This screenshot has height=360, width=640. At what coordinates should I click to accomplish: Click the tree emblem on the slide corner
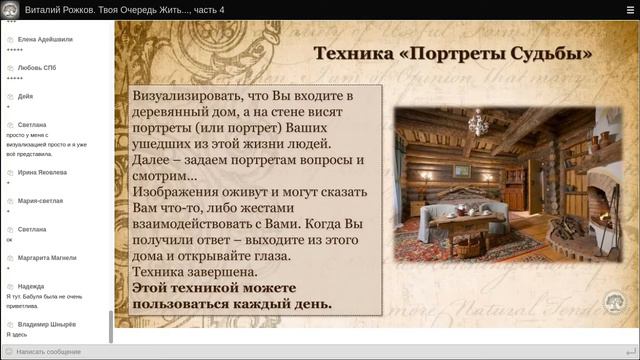614,302
